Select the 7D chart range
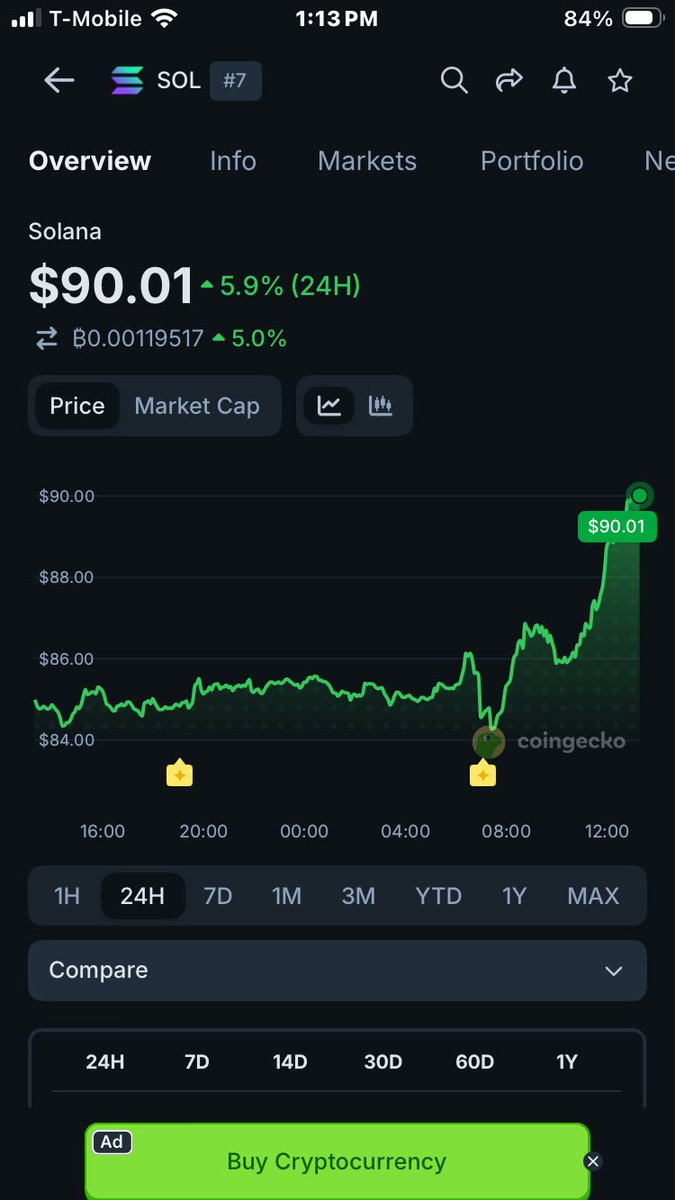675x1200 pixels. [x=217, y=895]
